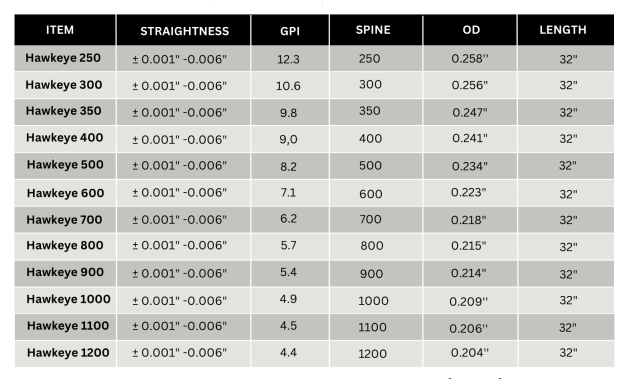The width and height of the screenshot is (639, 379).
Task: Click the 9,0 GPI value
Action: click(x=288, y=139)
